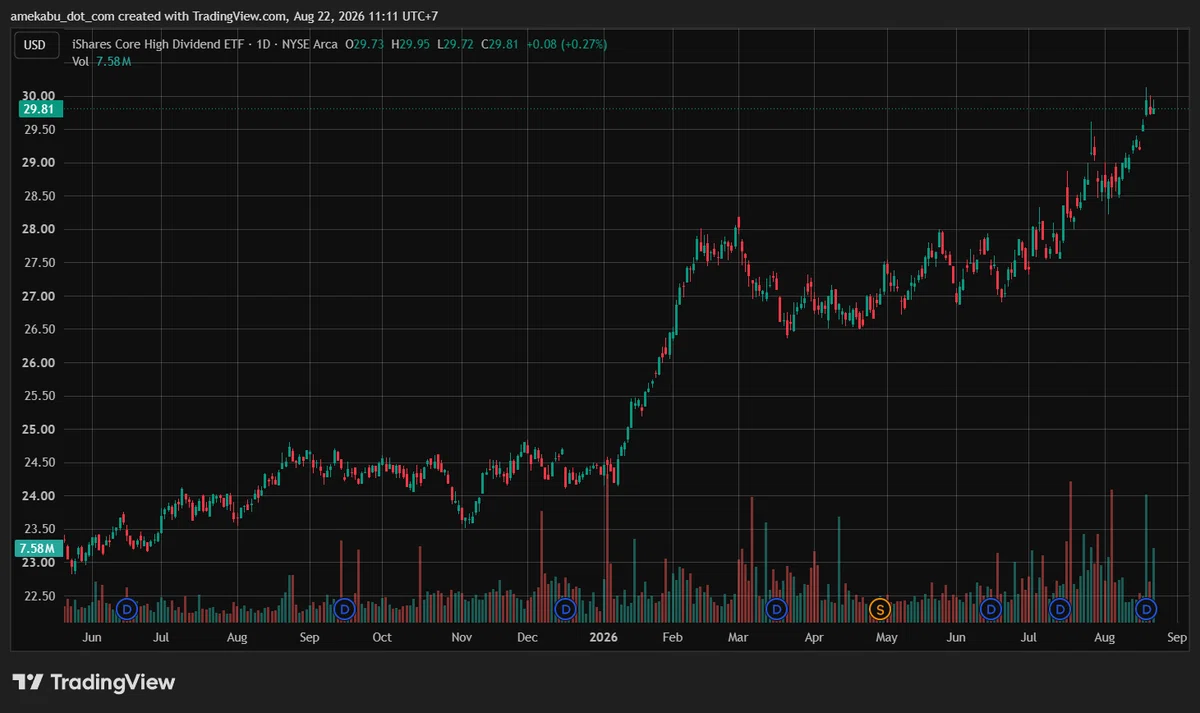The height and width of the screenshot is (713, 1200).
Task: Click the Apr label on the time axis
Action: [x=814, y=637]
